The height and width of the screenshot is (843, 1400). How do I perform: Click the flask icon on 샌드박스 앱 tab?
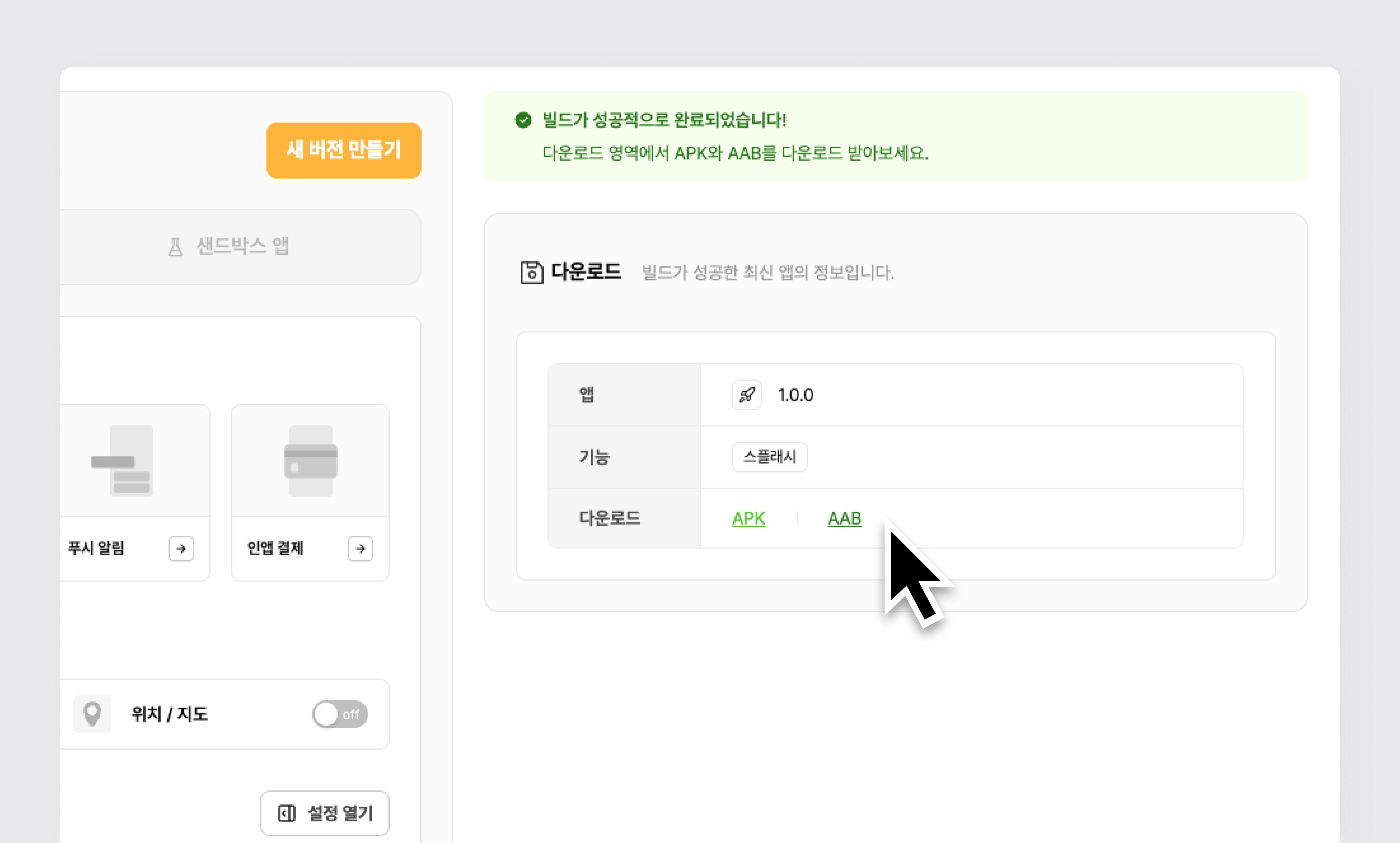point(175,247)
